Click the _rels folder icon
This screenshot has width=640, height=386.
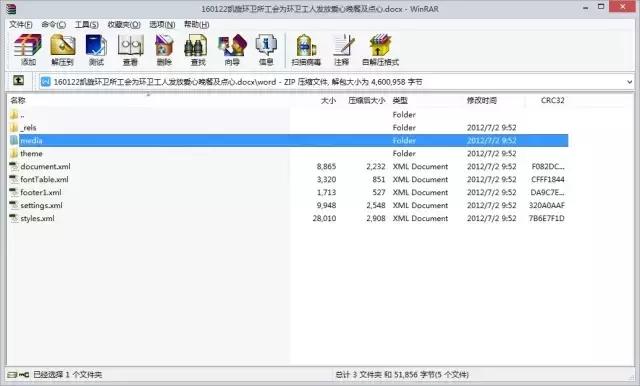(14, 127)
